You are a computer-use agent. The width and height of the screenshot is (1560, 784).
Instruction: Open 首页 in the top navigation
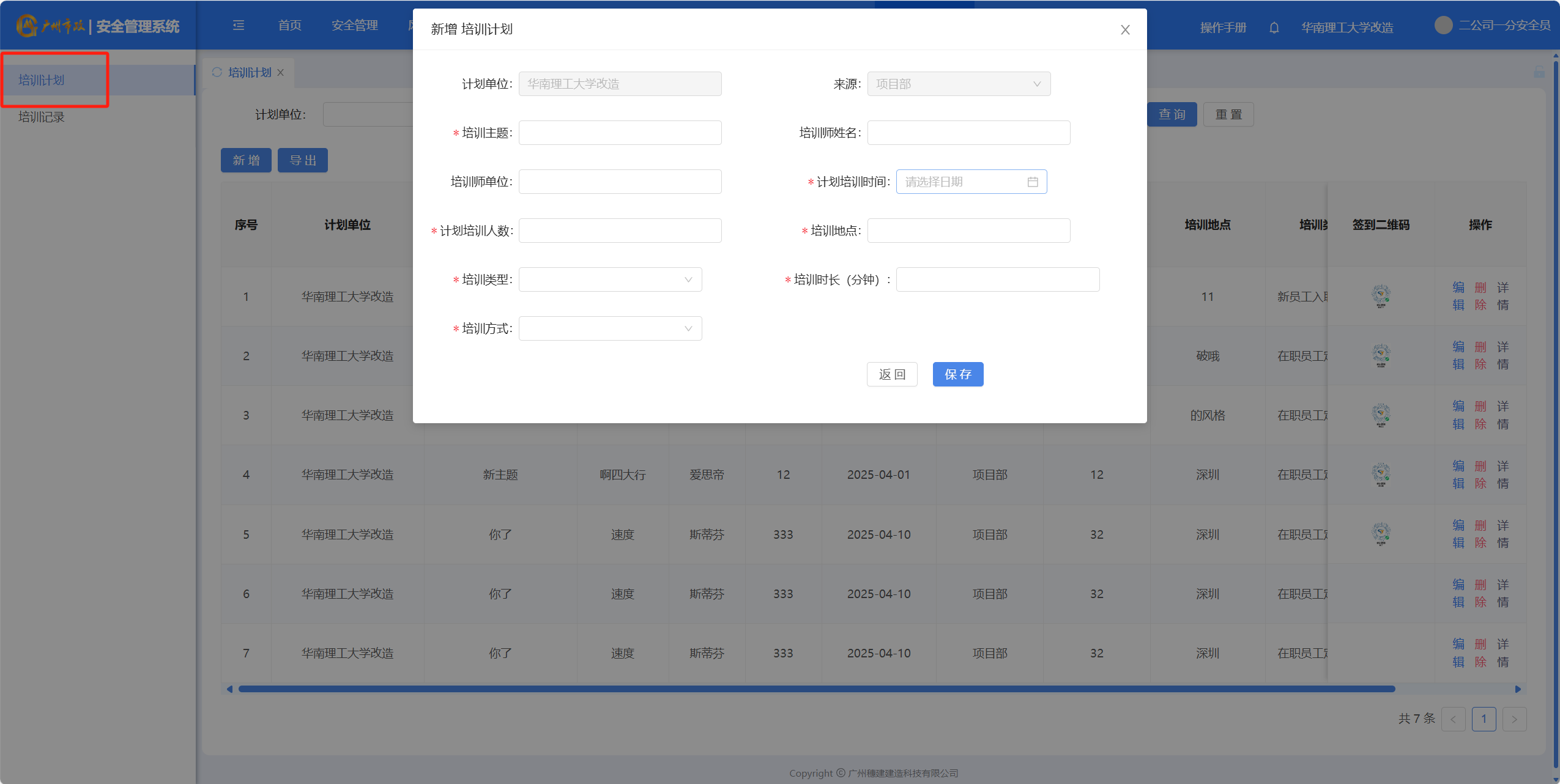[289, 25]
